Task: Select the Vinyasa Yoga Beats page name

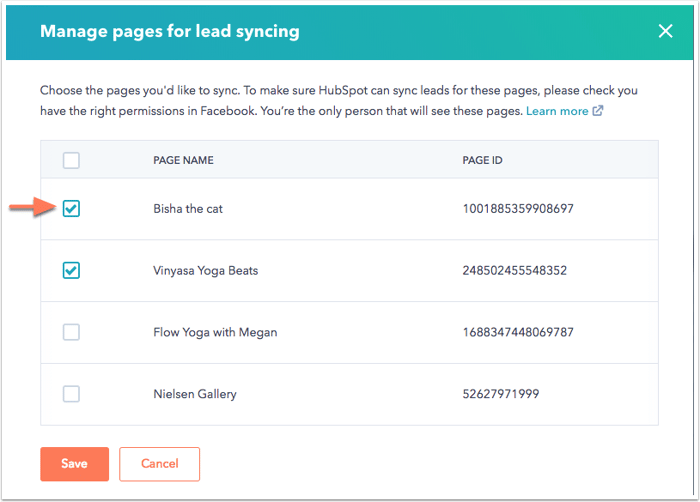Action: [x=205, y=271]
